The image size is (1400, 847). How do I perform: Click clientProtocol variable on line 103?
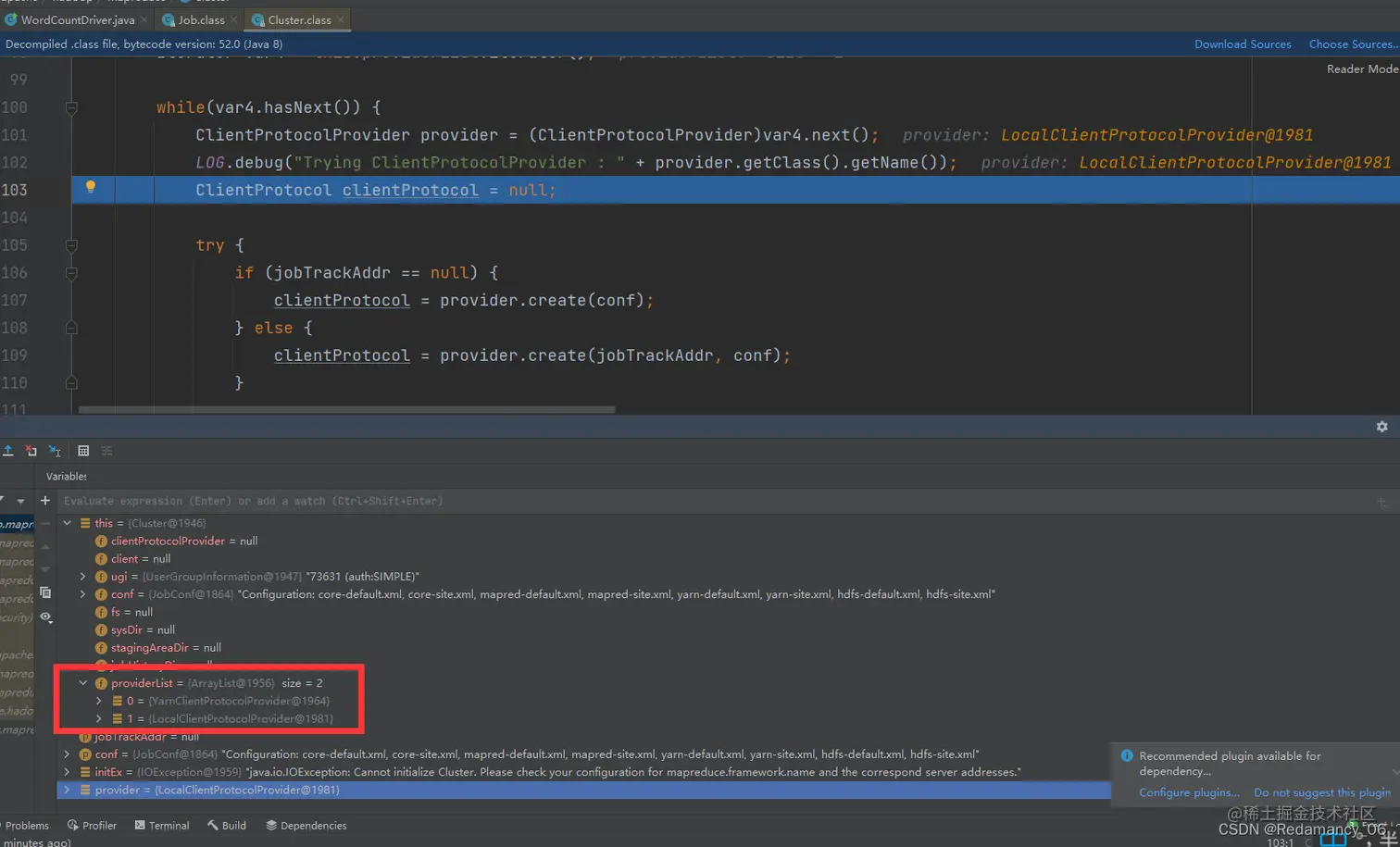coord(410,191)
